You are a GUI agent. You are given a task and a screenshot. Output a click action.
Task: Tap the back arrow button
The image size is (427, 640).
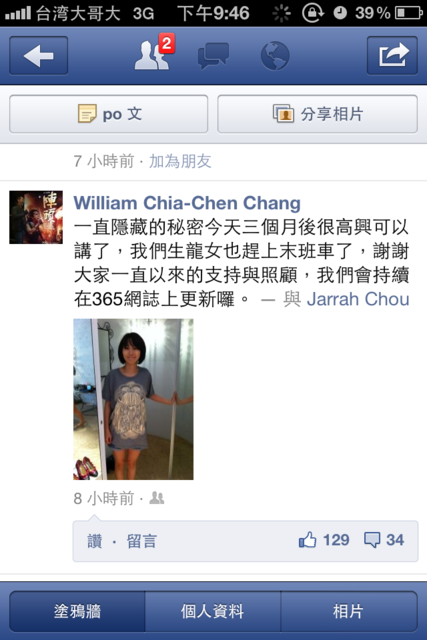tap(38, 56)
